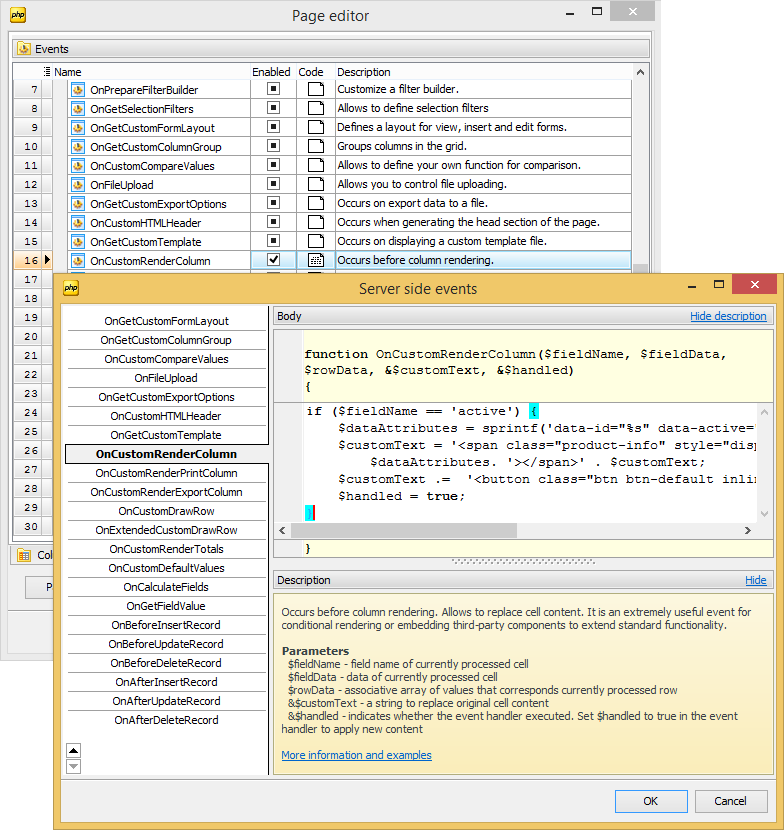Click the column chooser icon beside Name

tap(47, 72)
